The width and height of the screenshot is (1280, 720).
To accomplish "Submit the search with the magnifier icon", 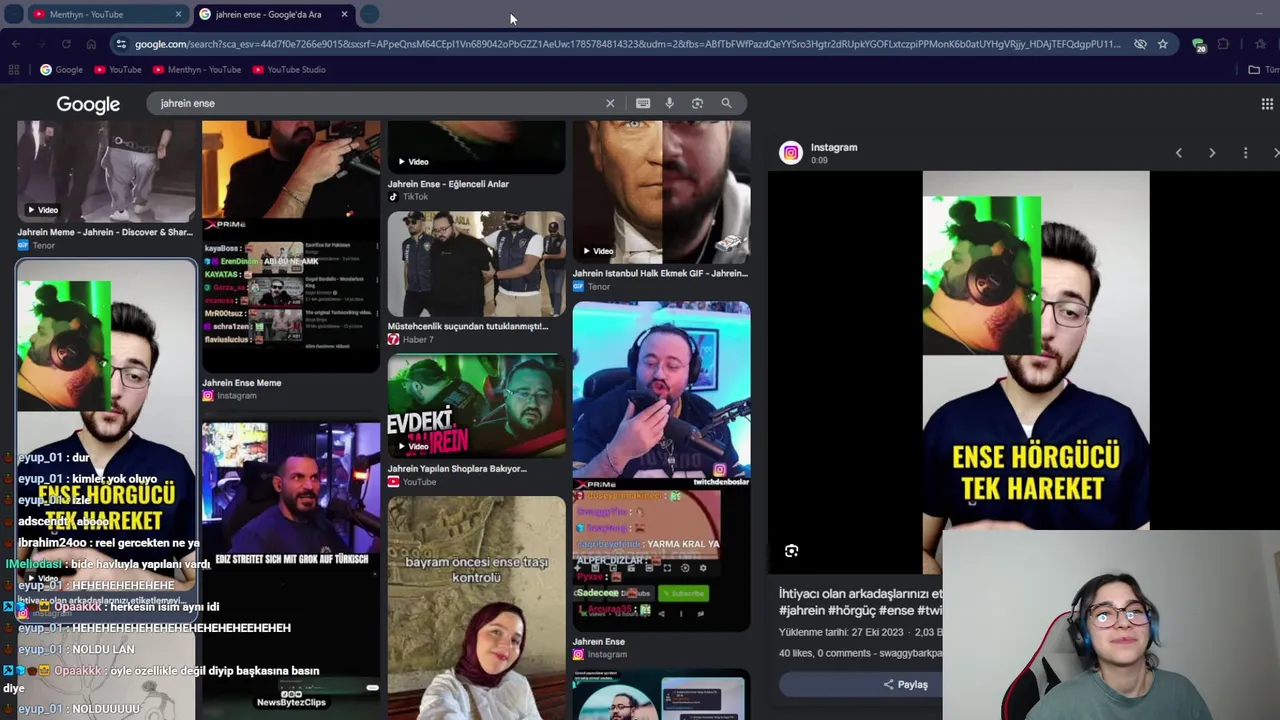I will (x=727, y=103).
